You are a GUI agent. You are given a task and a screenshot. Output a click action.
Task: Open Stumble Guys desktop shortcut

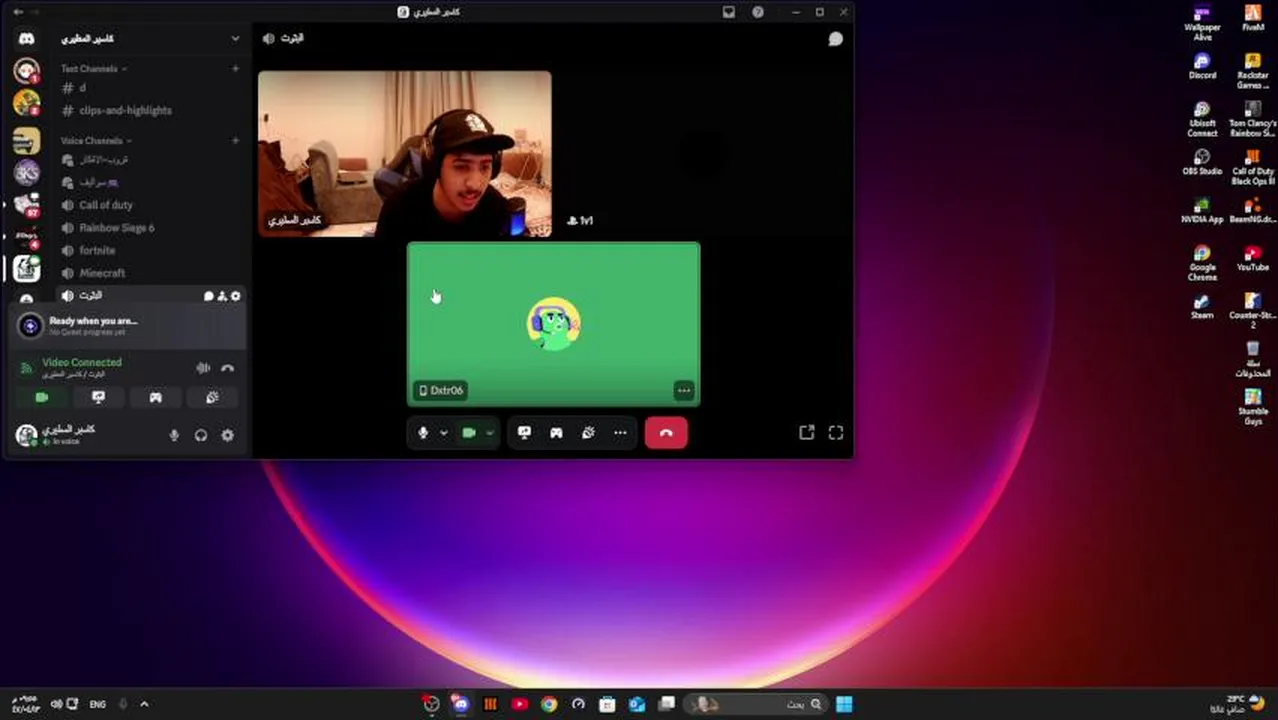tap(1253, 407)
